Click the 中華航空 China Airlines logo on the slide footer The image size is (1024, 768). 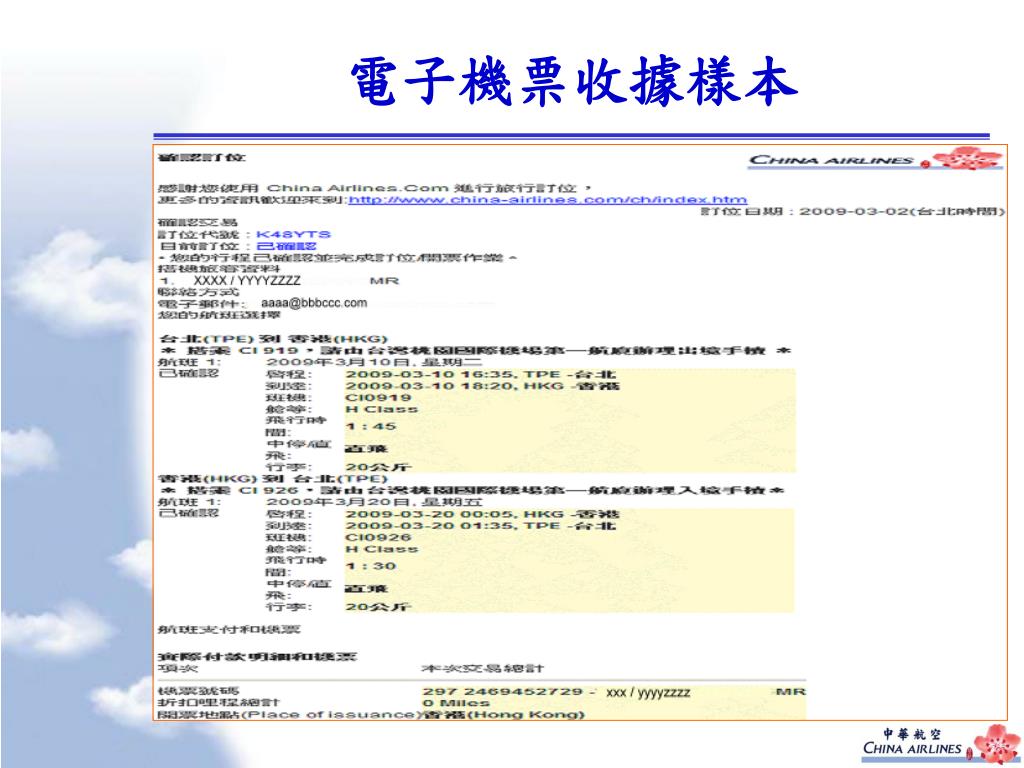941,744
